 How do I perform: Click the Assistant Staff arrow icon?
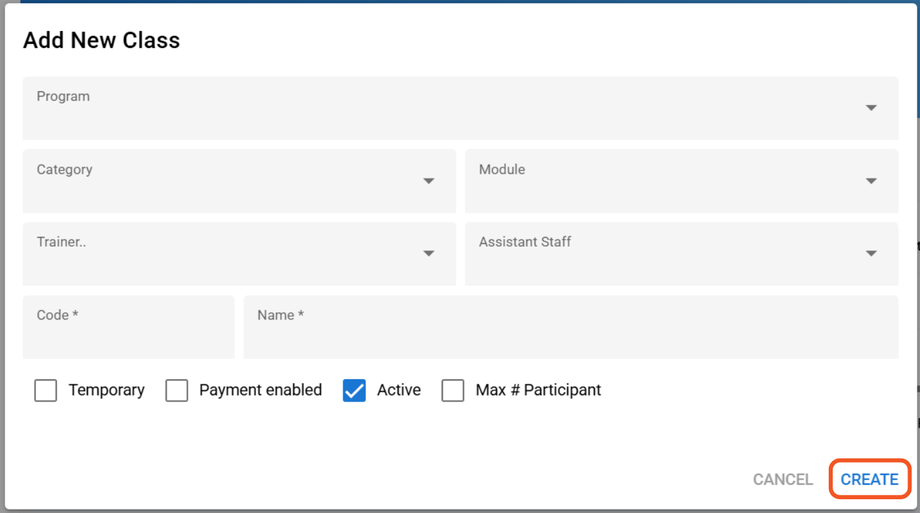point(871,254)
